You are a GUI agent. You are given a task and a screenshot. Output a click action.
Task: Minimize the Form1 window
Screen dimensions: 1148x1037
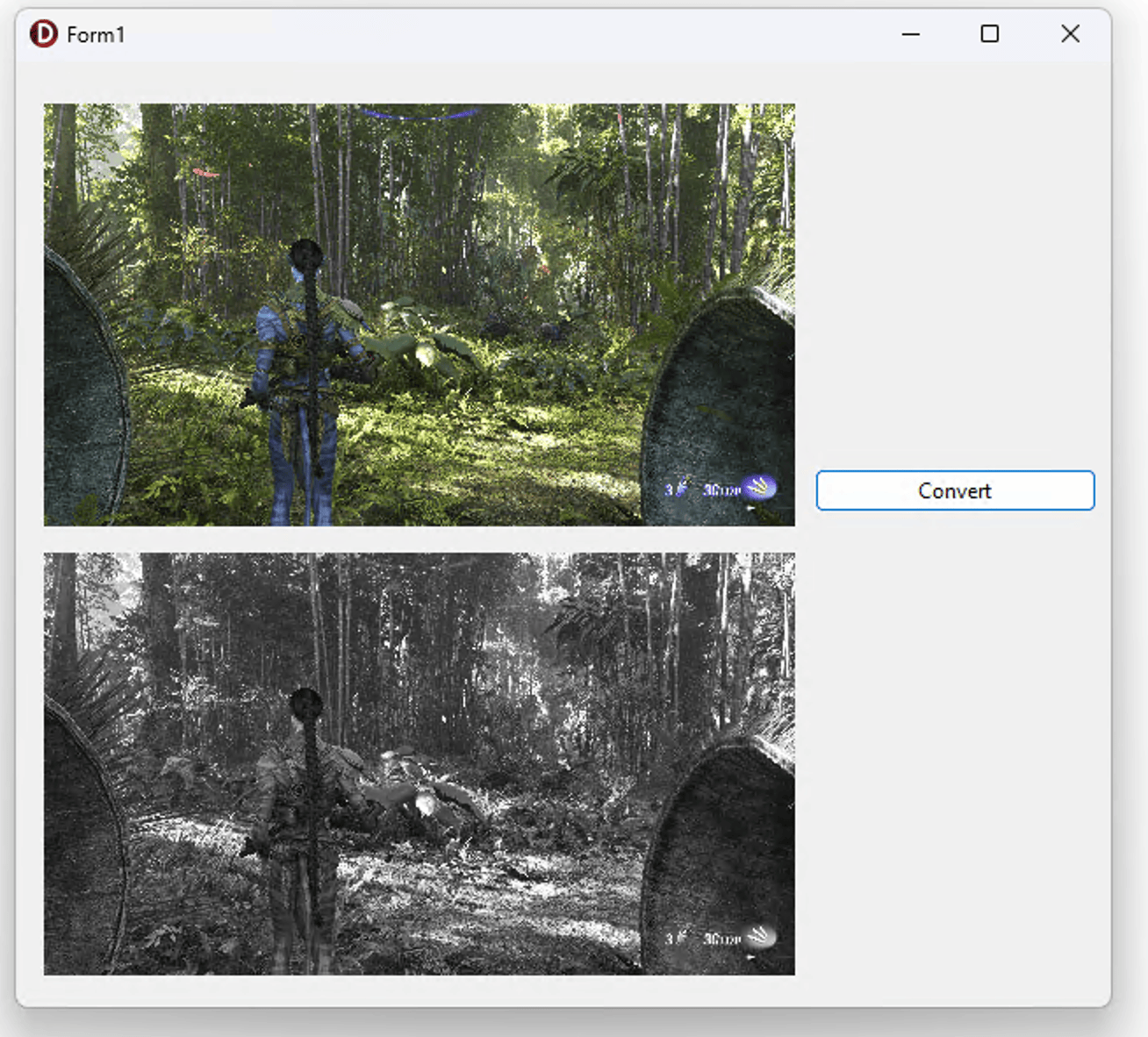tap(911, 34)
